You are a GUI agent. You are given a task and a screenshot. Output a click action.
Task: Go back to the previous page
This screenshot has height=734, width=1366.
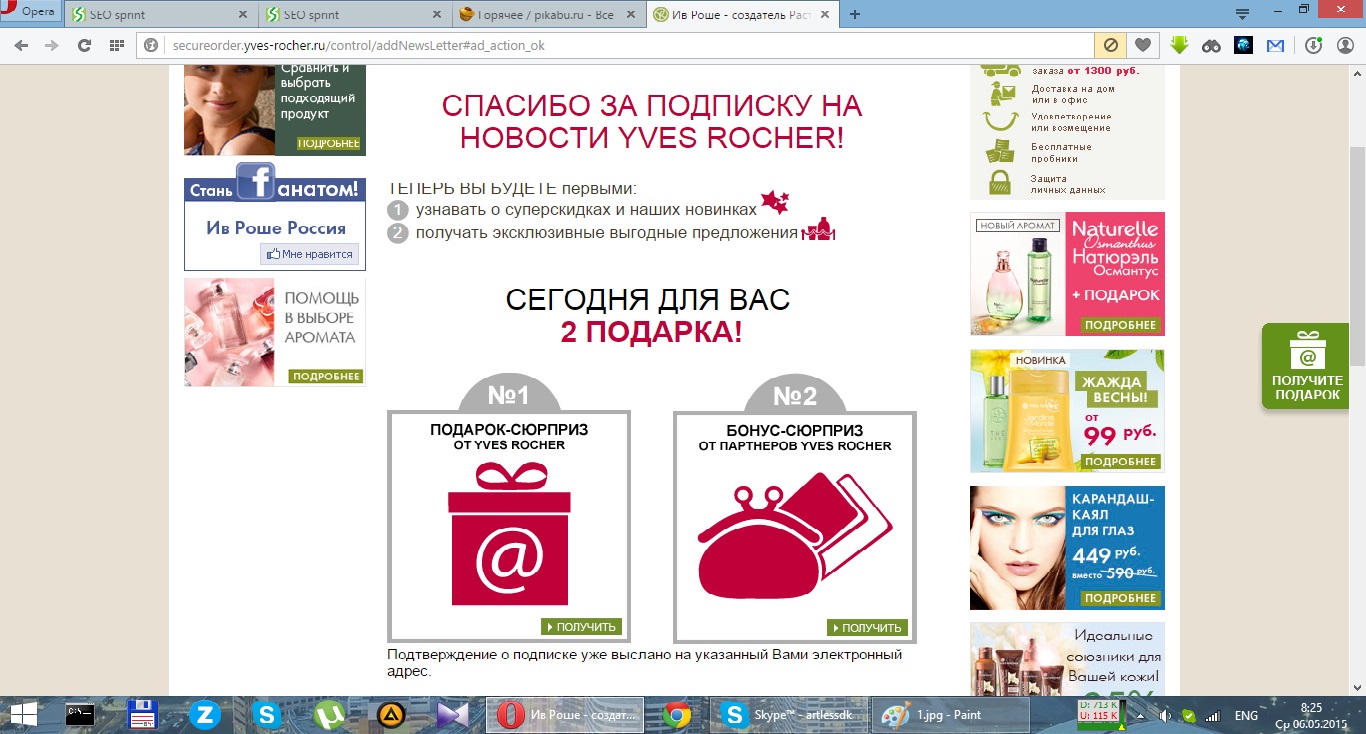(22, 45)
